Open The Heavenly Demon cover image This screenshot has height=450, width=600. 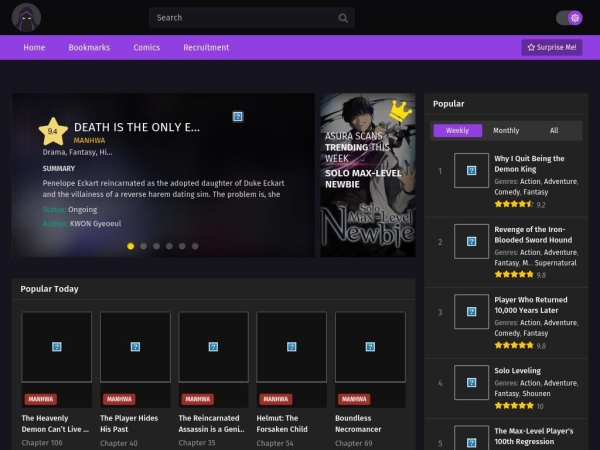57,347
